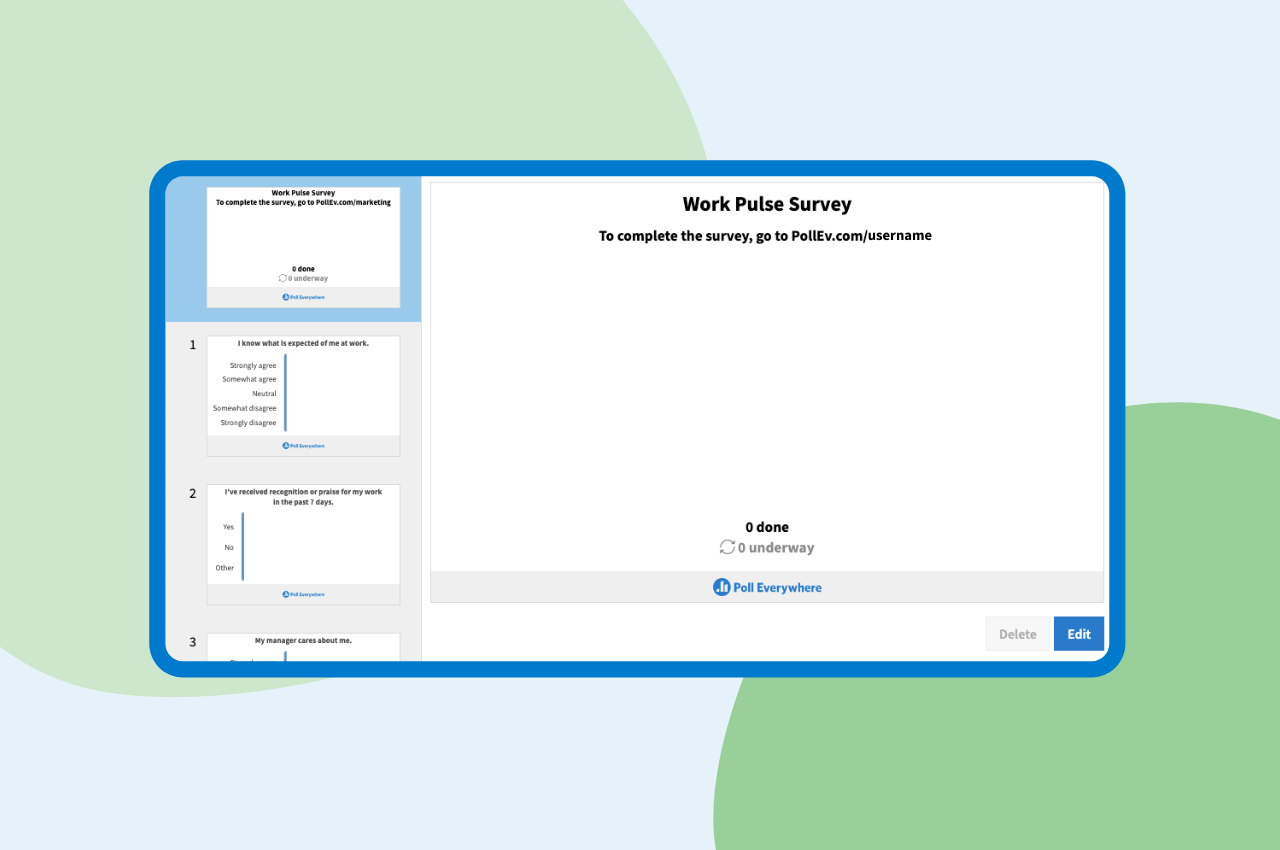Open slide 1 'I know what is expected' thumbnail
The height and width of the screenshot is (850, 1280).
pos(303,396)
